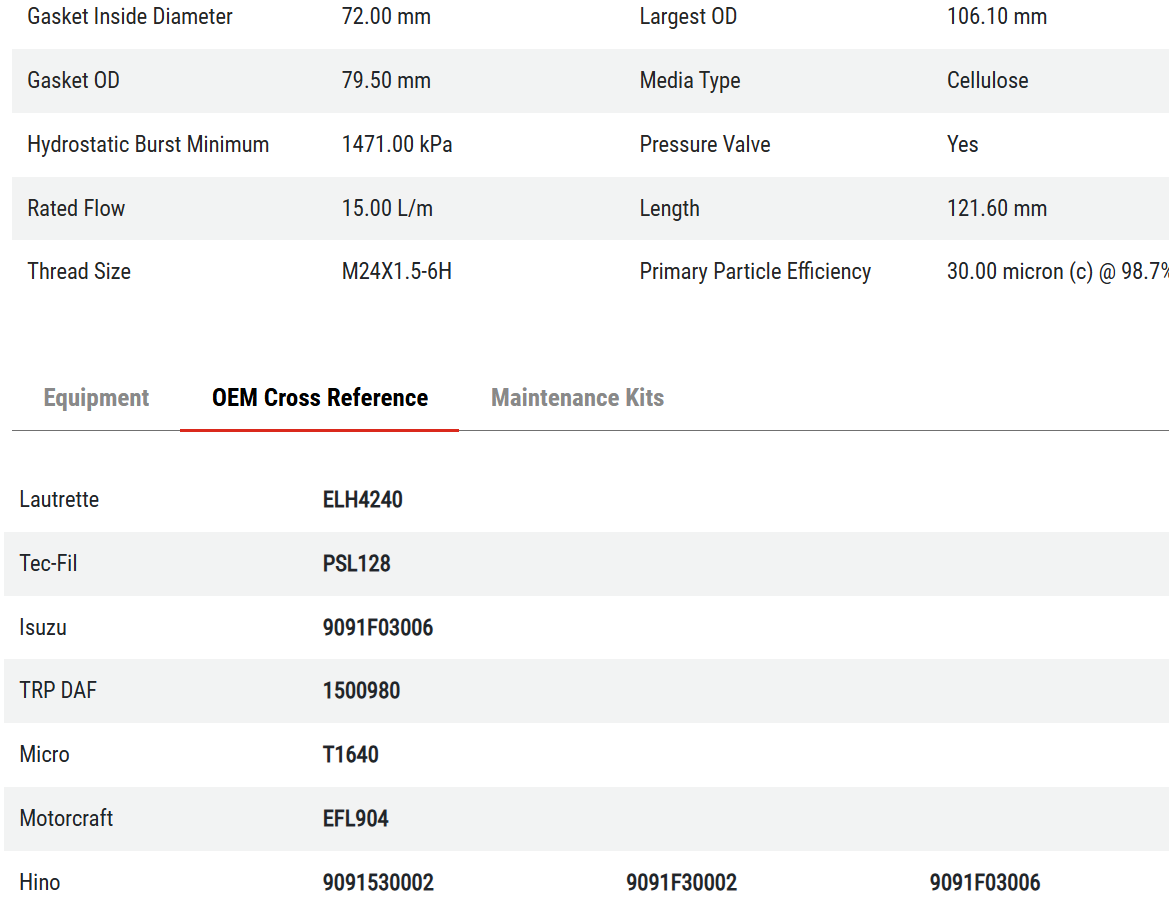
Task: Click Hino part number 9091F03006
Action: pos(984,883)
